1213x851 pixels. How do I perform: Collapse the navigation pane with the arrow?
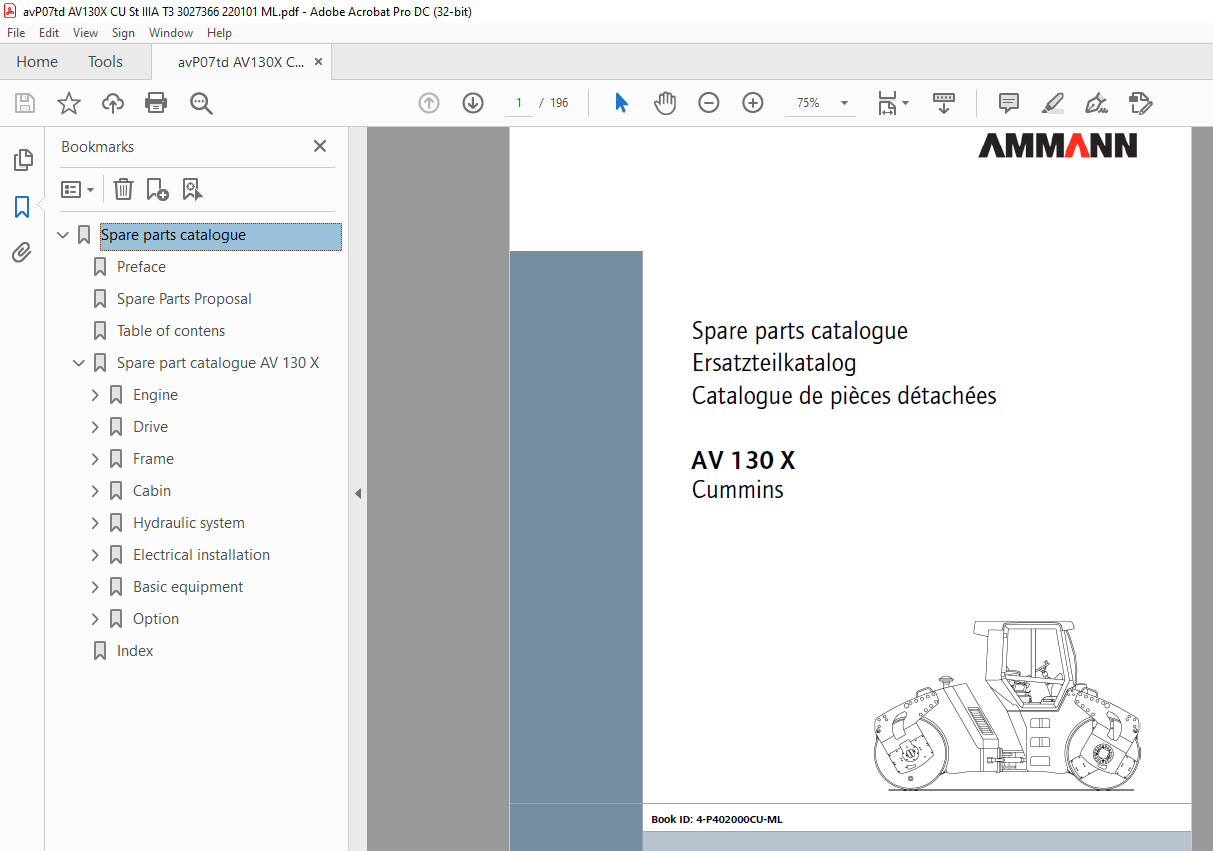pos(358,493)
